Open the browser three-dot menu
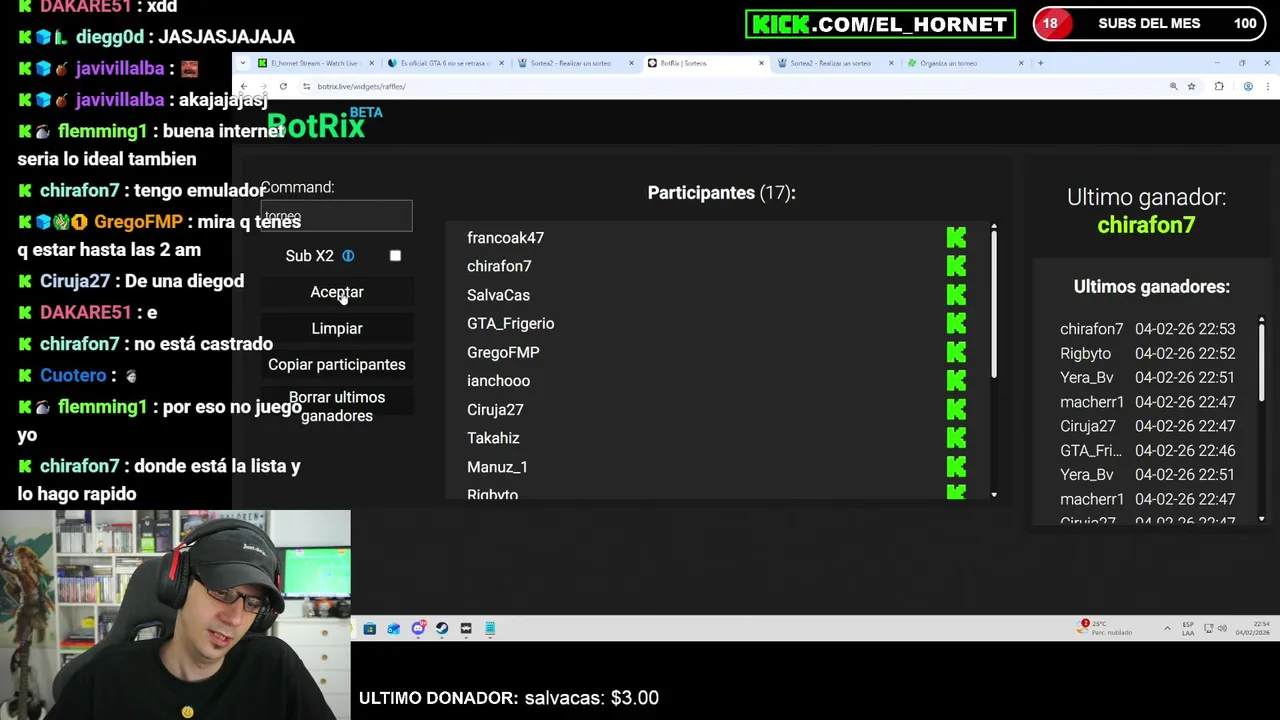Image resolution: width=1280 pixels, height=720 pixels. point(1267,87)
